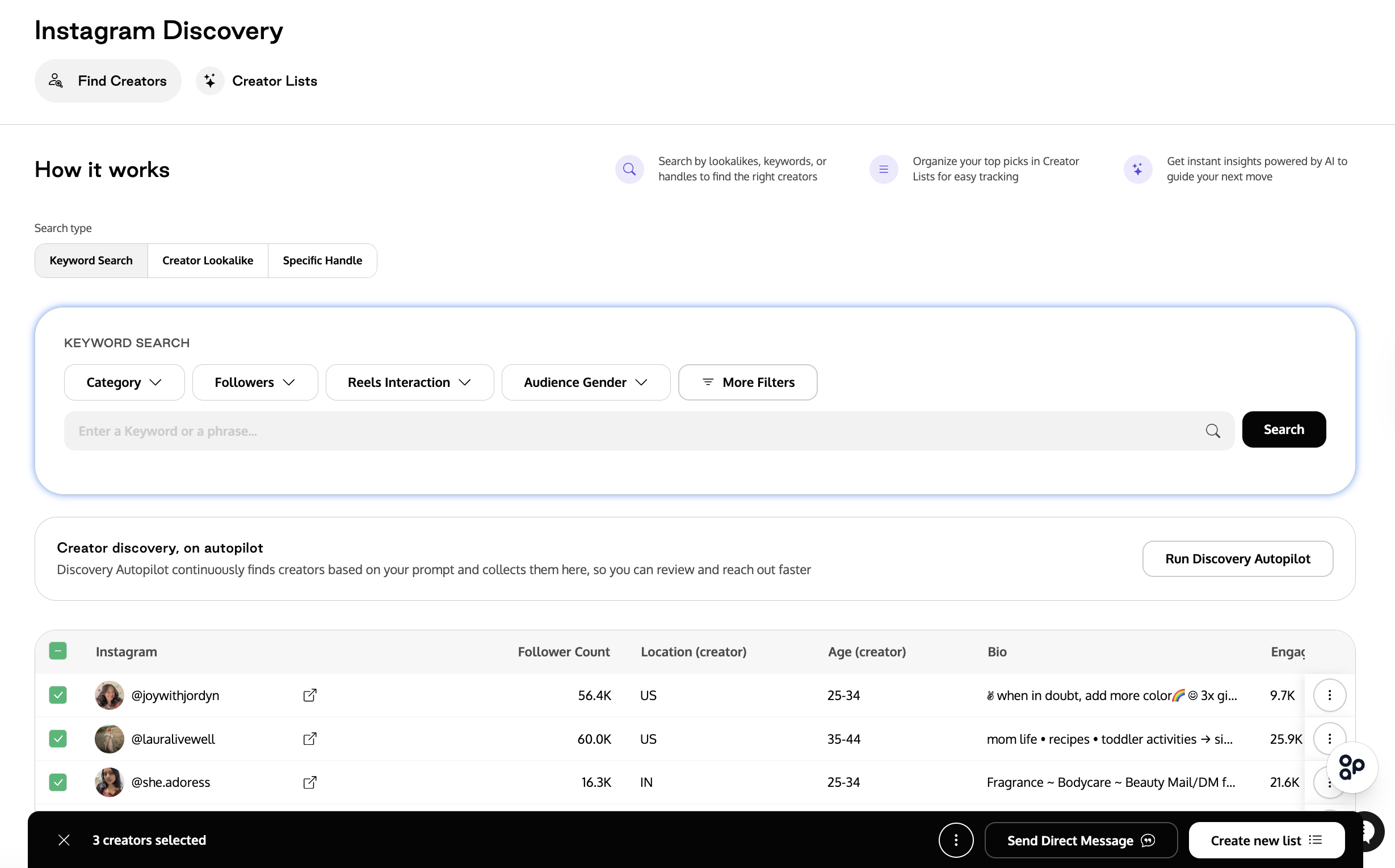Expand the Followers filter dropdown
This screenshot has height=868, width=1395.
(255, 382)
